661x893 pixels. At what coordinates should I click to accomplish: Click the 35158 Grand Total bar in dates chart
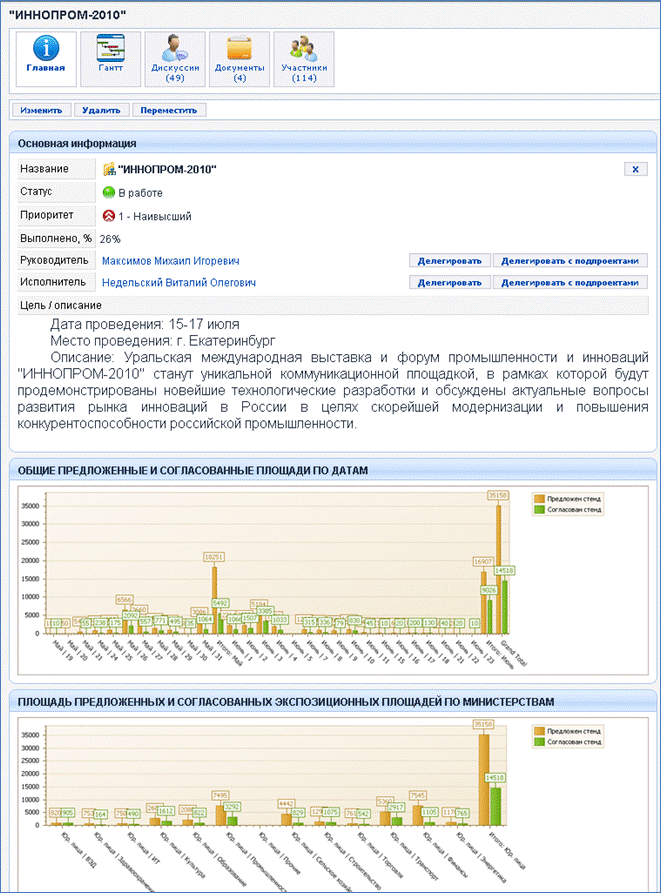pyautogui.click(x=498, y=570)
